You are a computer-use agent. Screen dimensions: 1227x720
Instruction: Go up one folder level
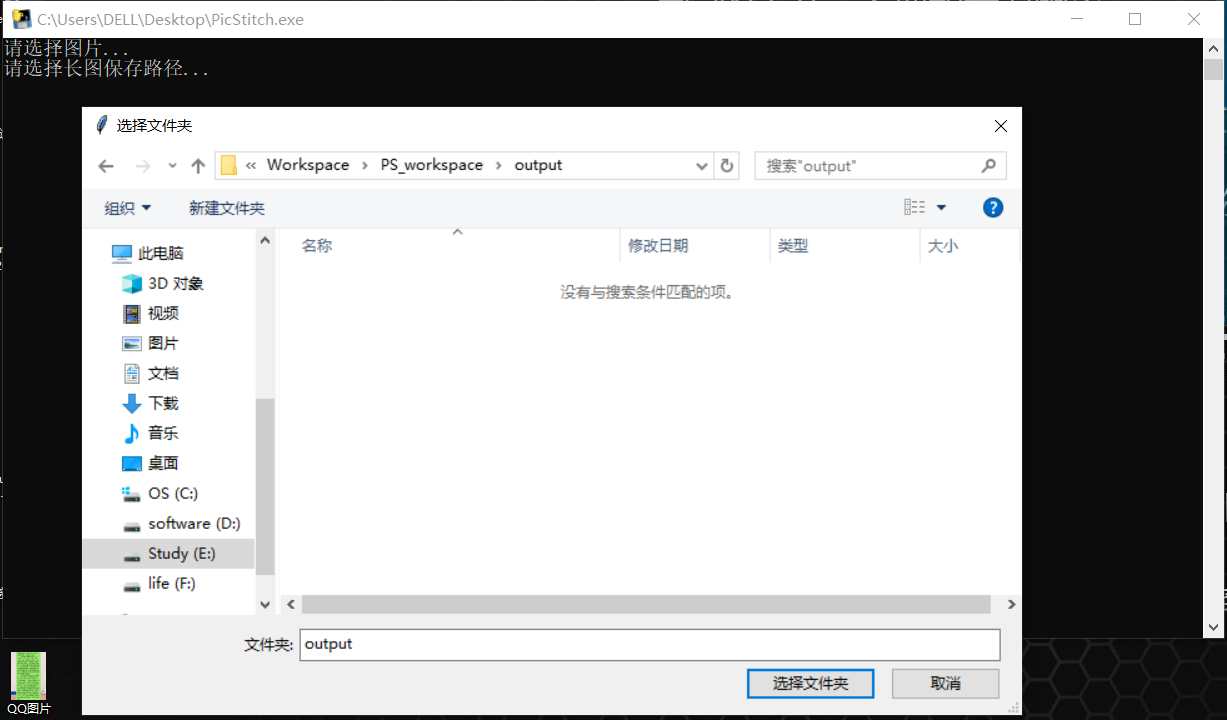pyautogui.click(x=197, y=166)
